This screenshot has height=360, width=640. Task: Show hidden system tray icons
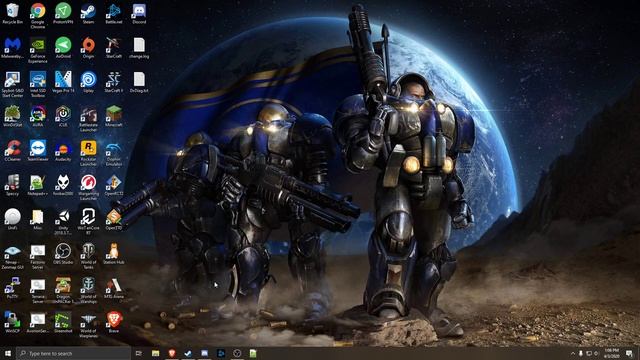point(572,353)
